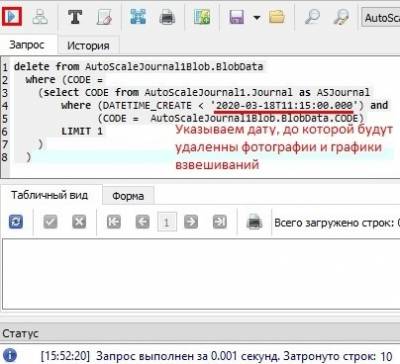This screenshot has width=400, height=364.
Task: Click the blue diagram layout icon
Action: pyautogui.click(x=138, y=16)
